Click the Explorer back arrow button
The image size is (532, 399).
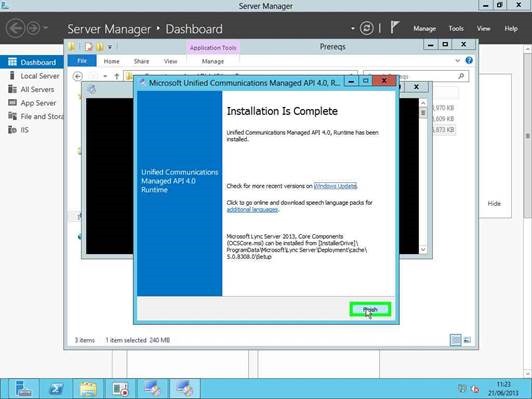click(x=78, y=76)
